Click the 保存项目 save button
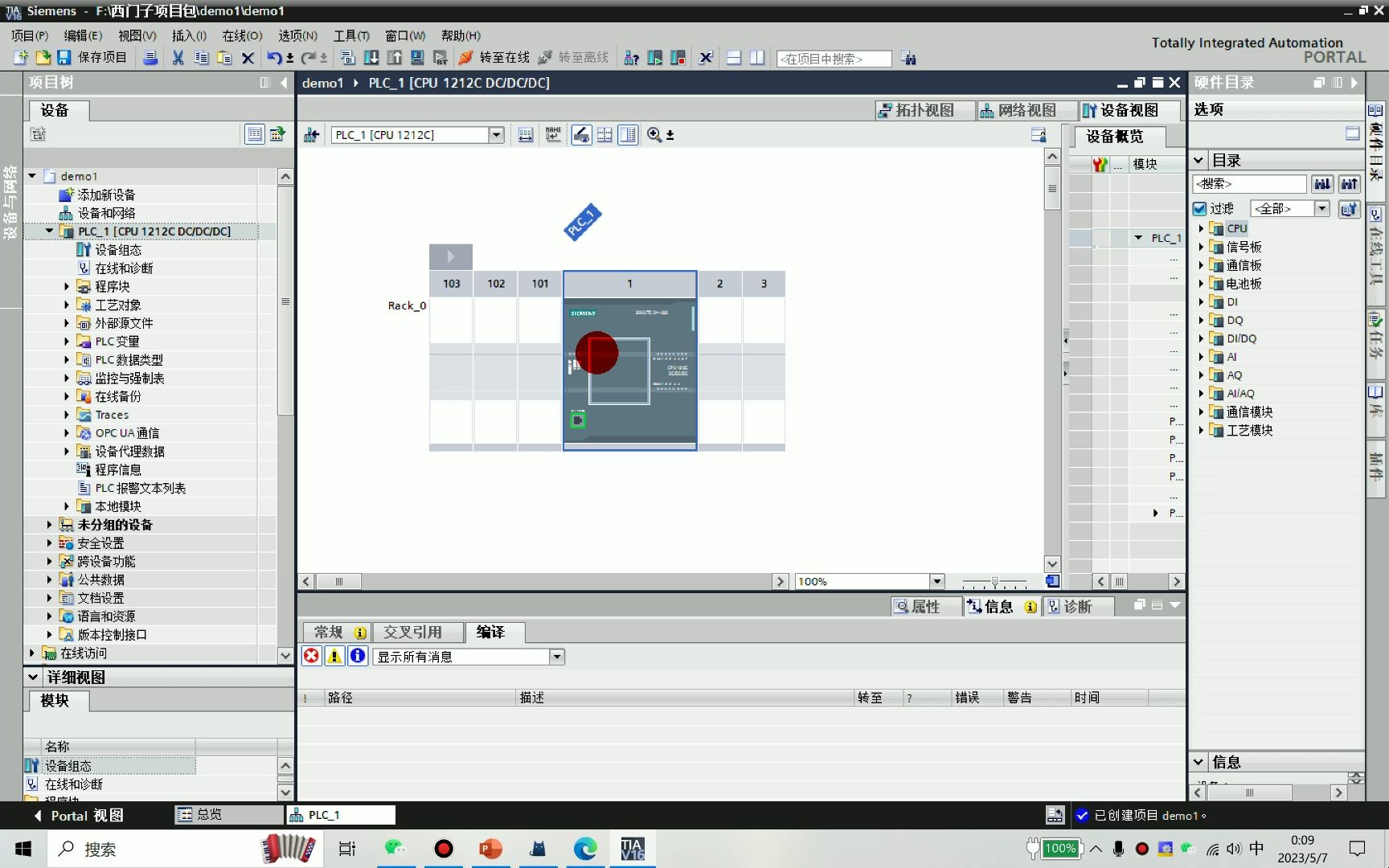Viewport: 1389px width, 868px height. tap(92, 58)
